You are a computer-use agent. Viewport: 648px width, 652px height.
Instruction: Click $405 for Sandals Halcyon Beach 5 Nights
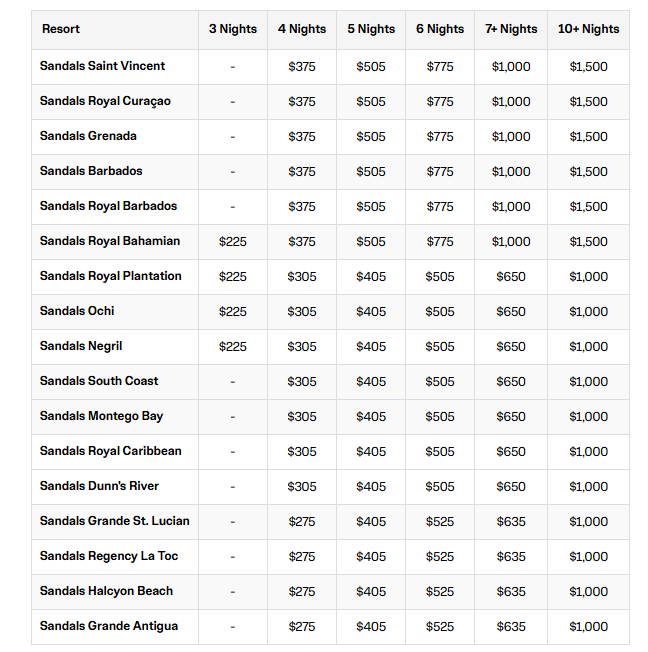click(371, 591)
